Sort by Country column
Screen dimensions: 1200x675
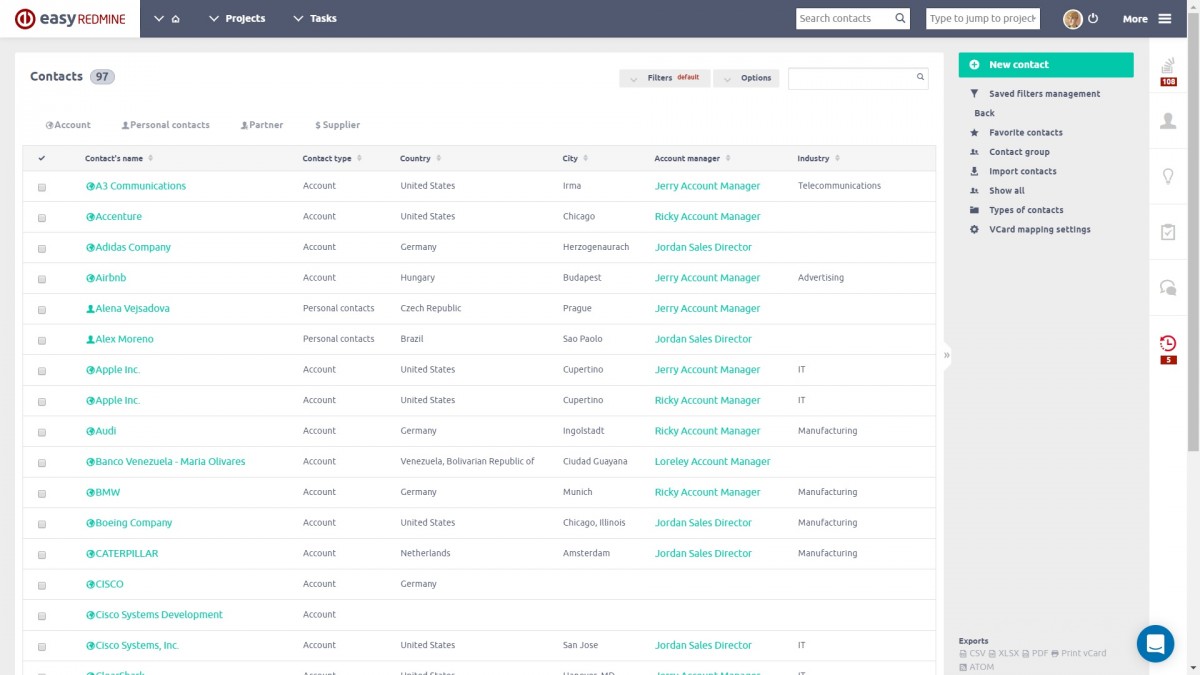click(420, 158)
